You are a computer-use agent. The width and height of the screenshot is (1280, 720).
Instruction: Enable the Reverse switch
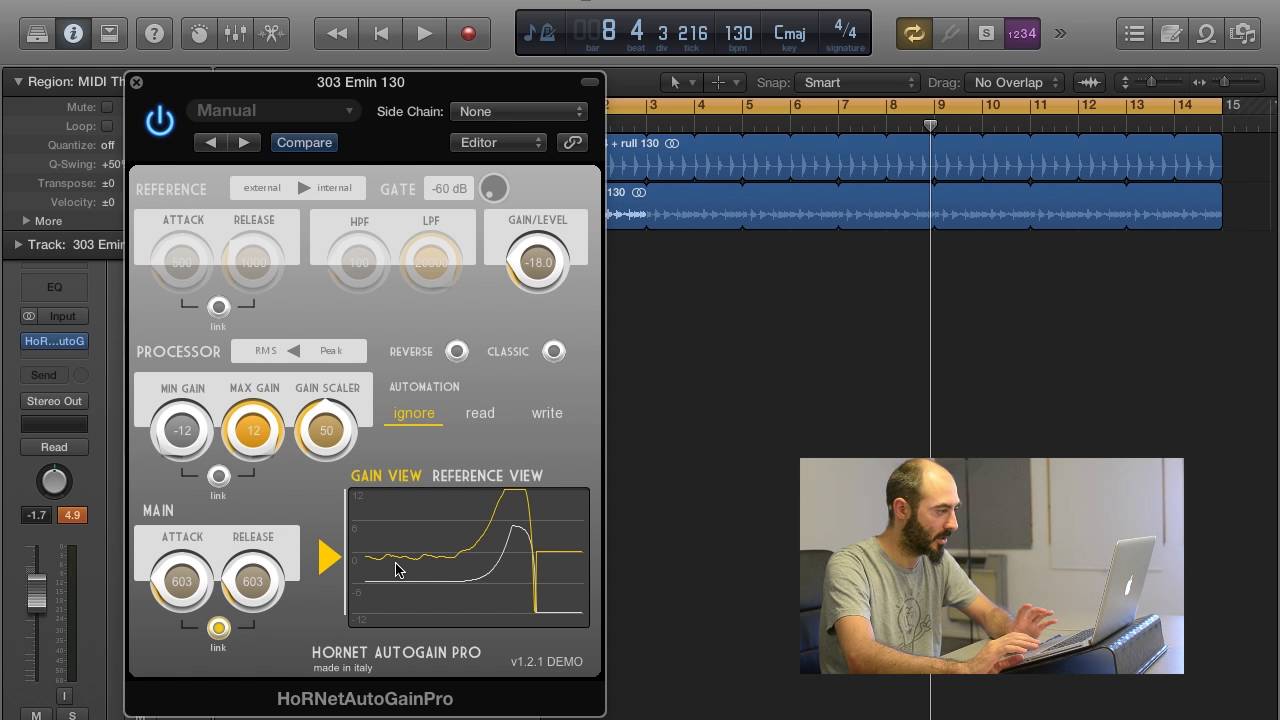pyautogui.click(x=456, y=351)
